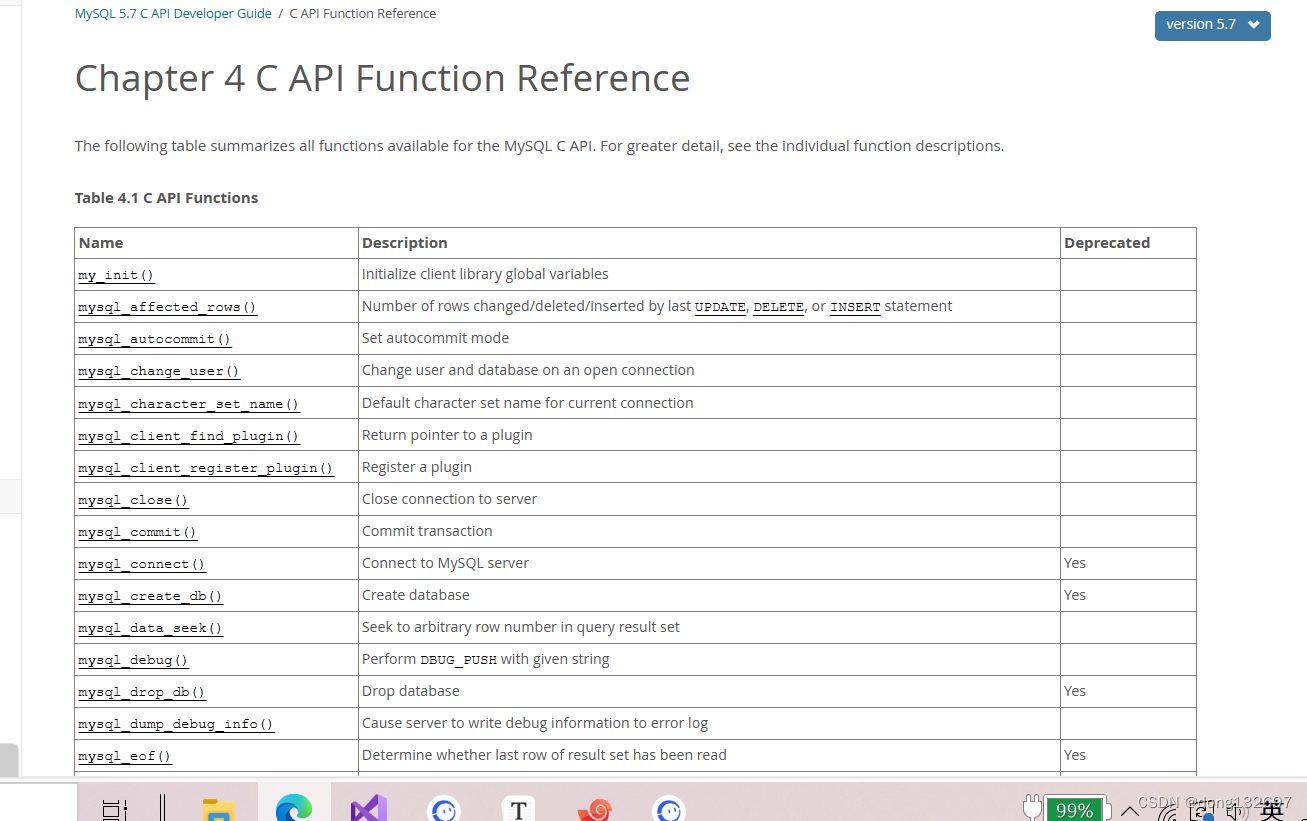Image resolution: width=1307 pixels, height=821 pixels.
Task: Open mysql_commit() function link
Action: pos(137,532)
